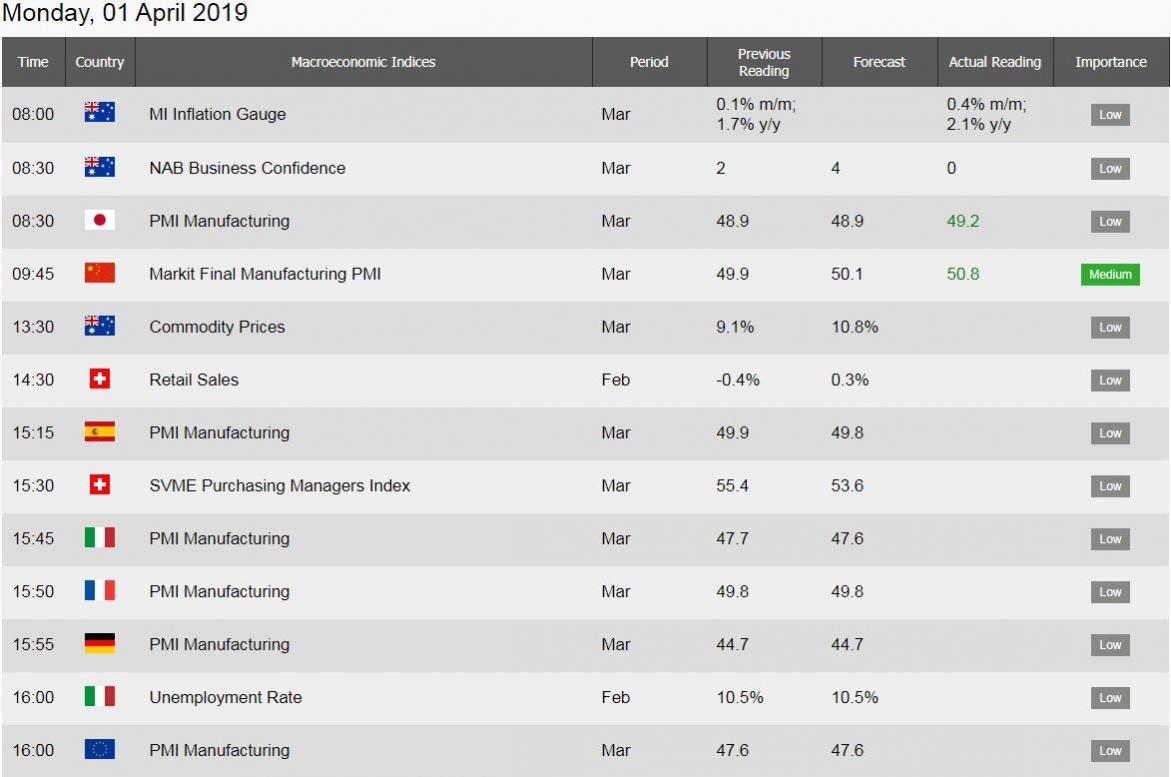Click the 47.7 previous reading for Italy PMI
1171x777 pixels.
[x=732, y=539]
